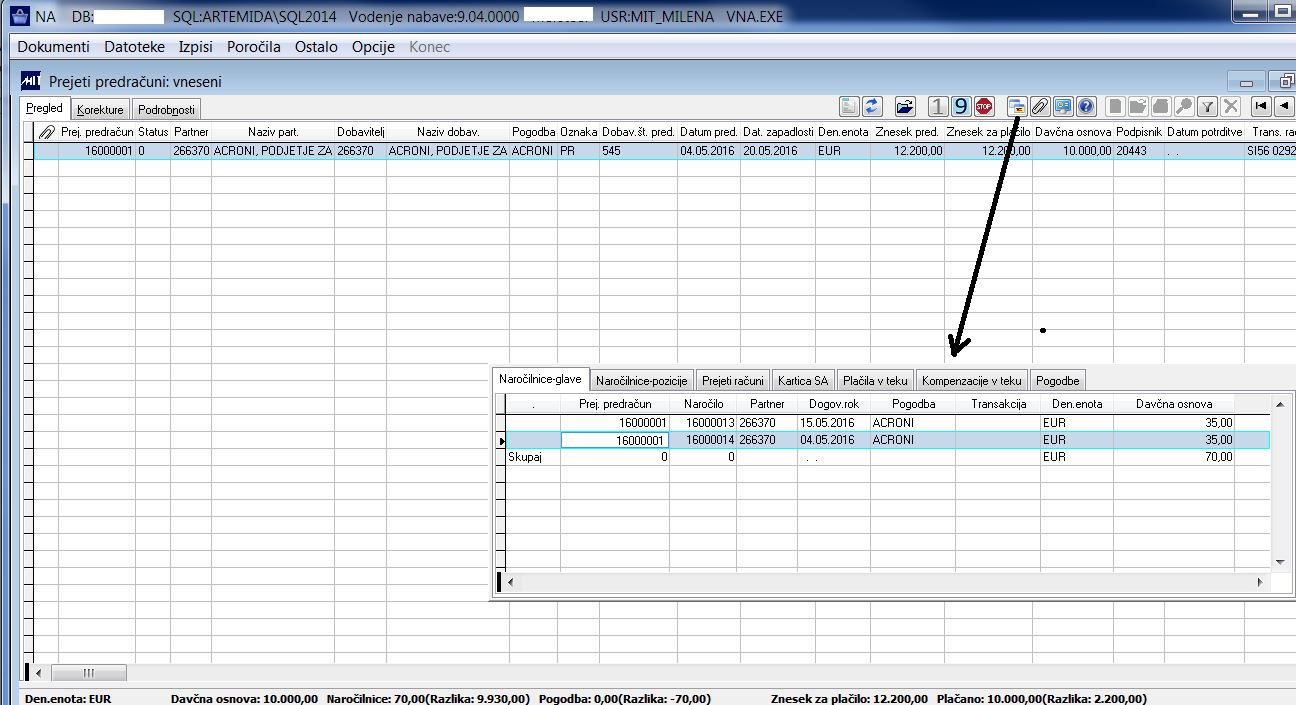Open the Poročila menu

254,47
